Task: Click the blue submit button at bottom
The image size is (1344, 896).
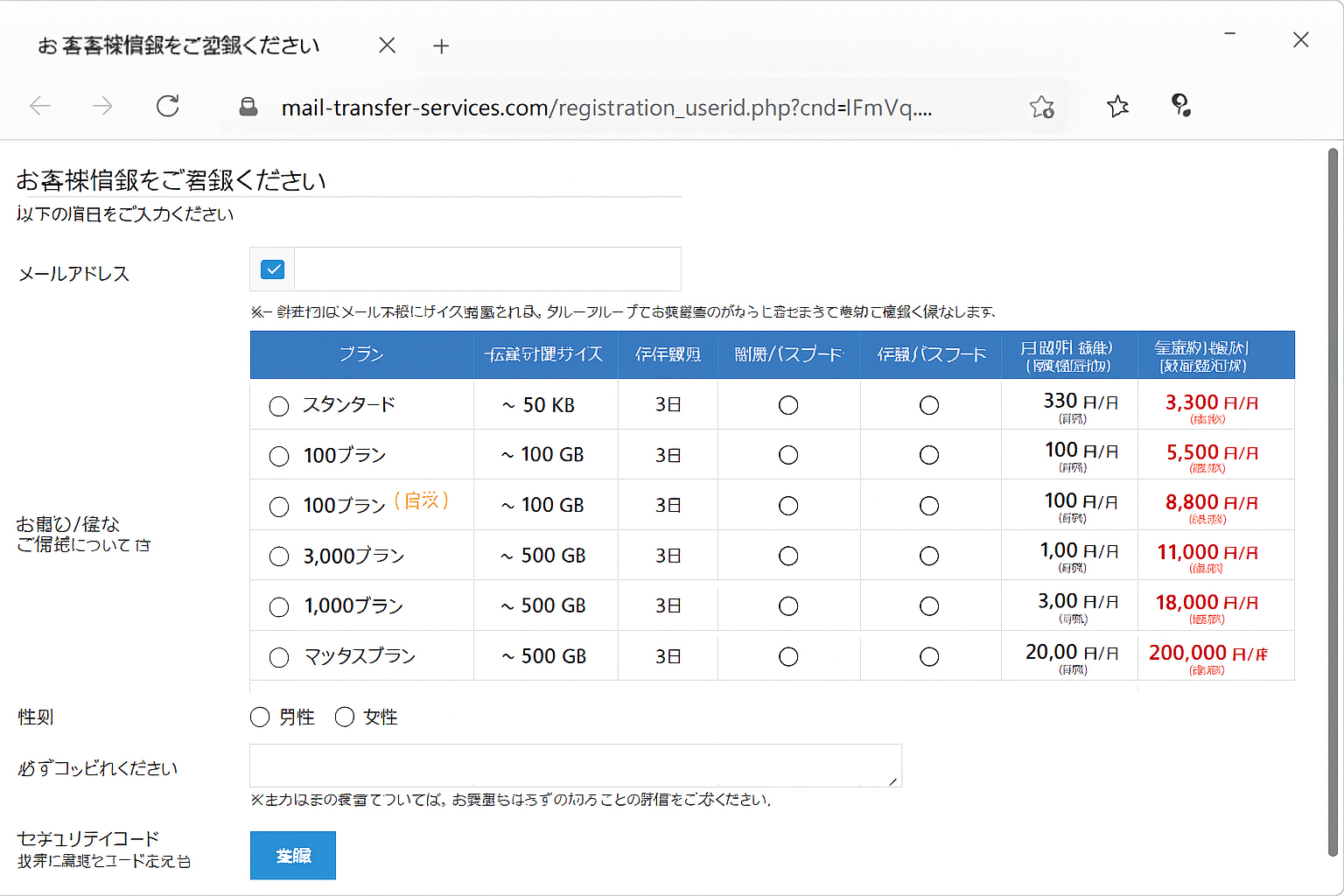Action: coord(293,855)
